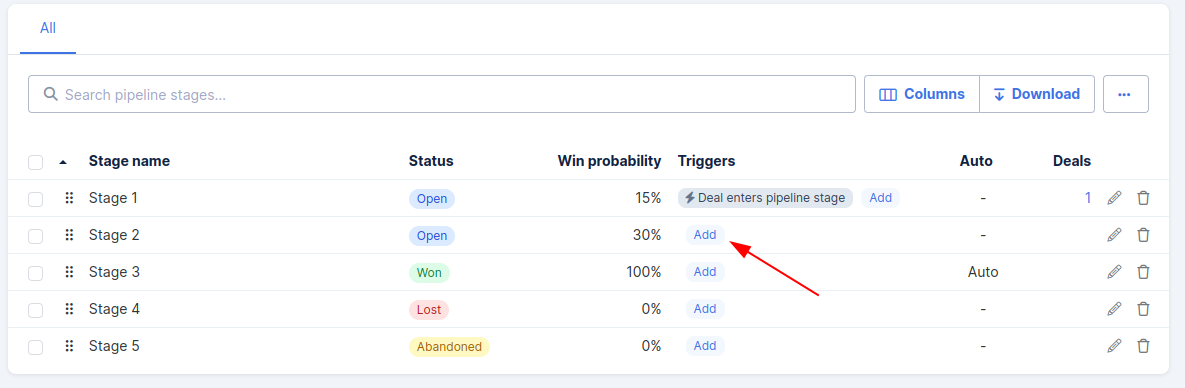
Task: Check the box for Stage 2
Action: coord(36,236)
